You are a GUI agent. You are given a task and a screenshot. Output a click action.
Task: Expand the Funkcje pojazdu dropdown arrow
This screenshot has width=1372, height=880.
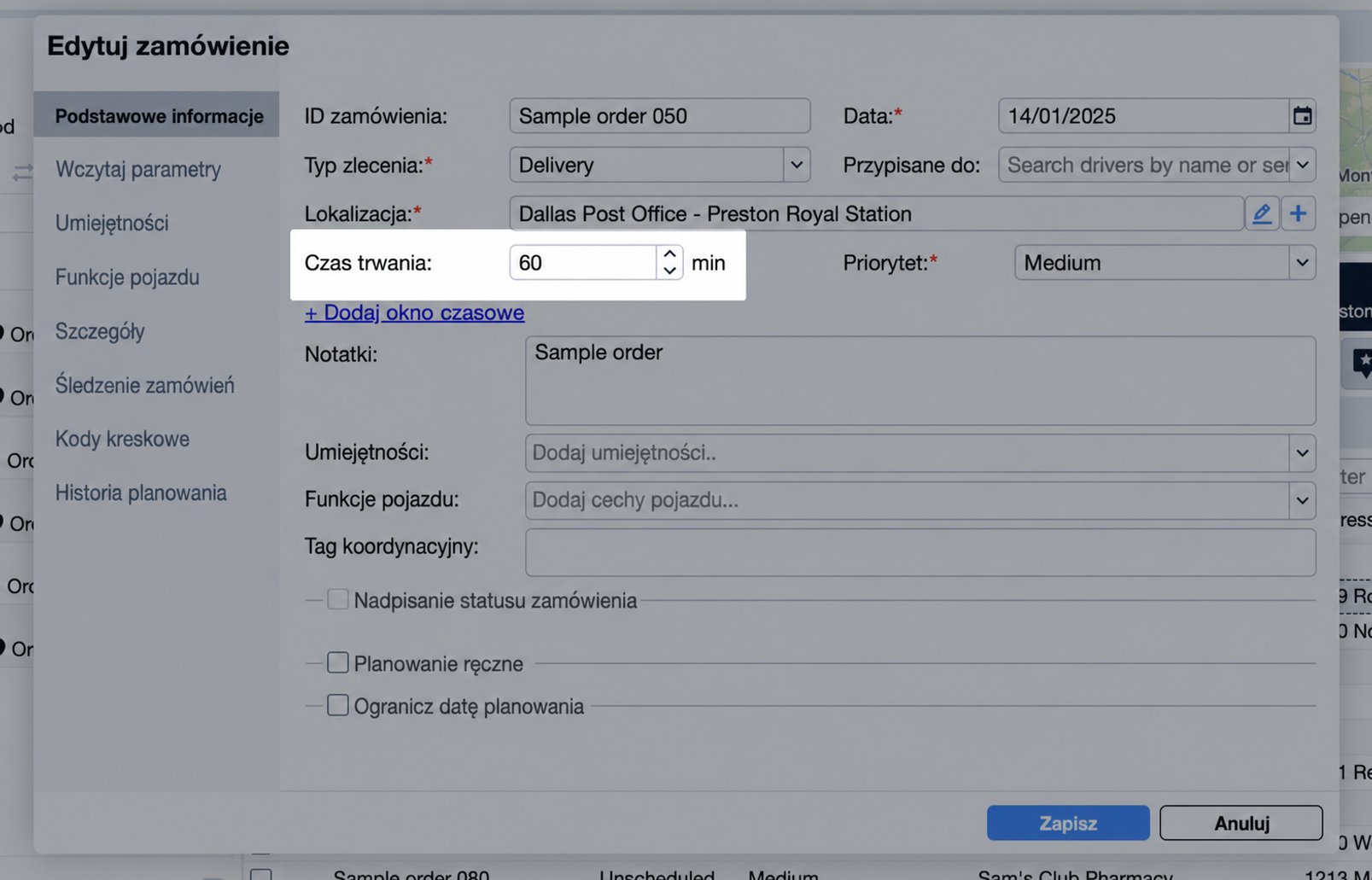1302,501
